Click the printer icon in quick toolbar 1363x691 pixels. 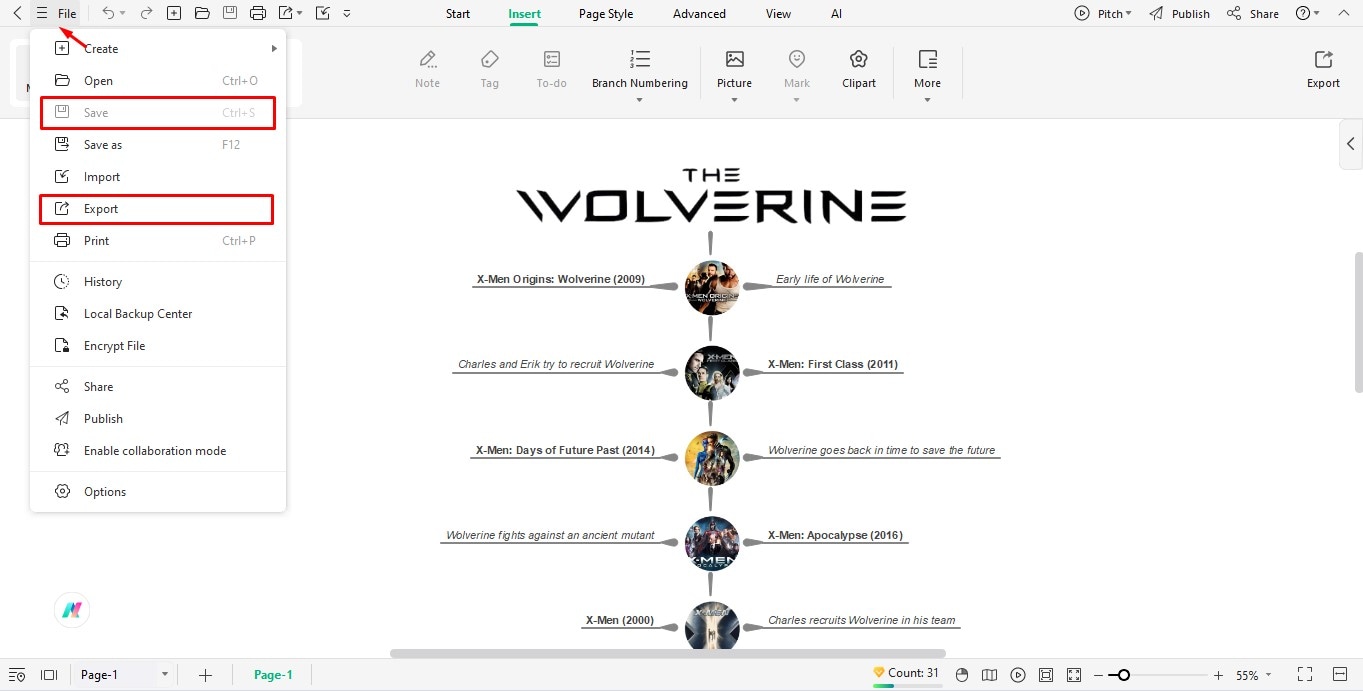coord(258,14)
